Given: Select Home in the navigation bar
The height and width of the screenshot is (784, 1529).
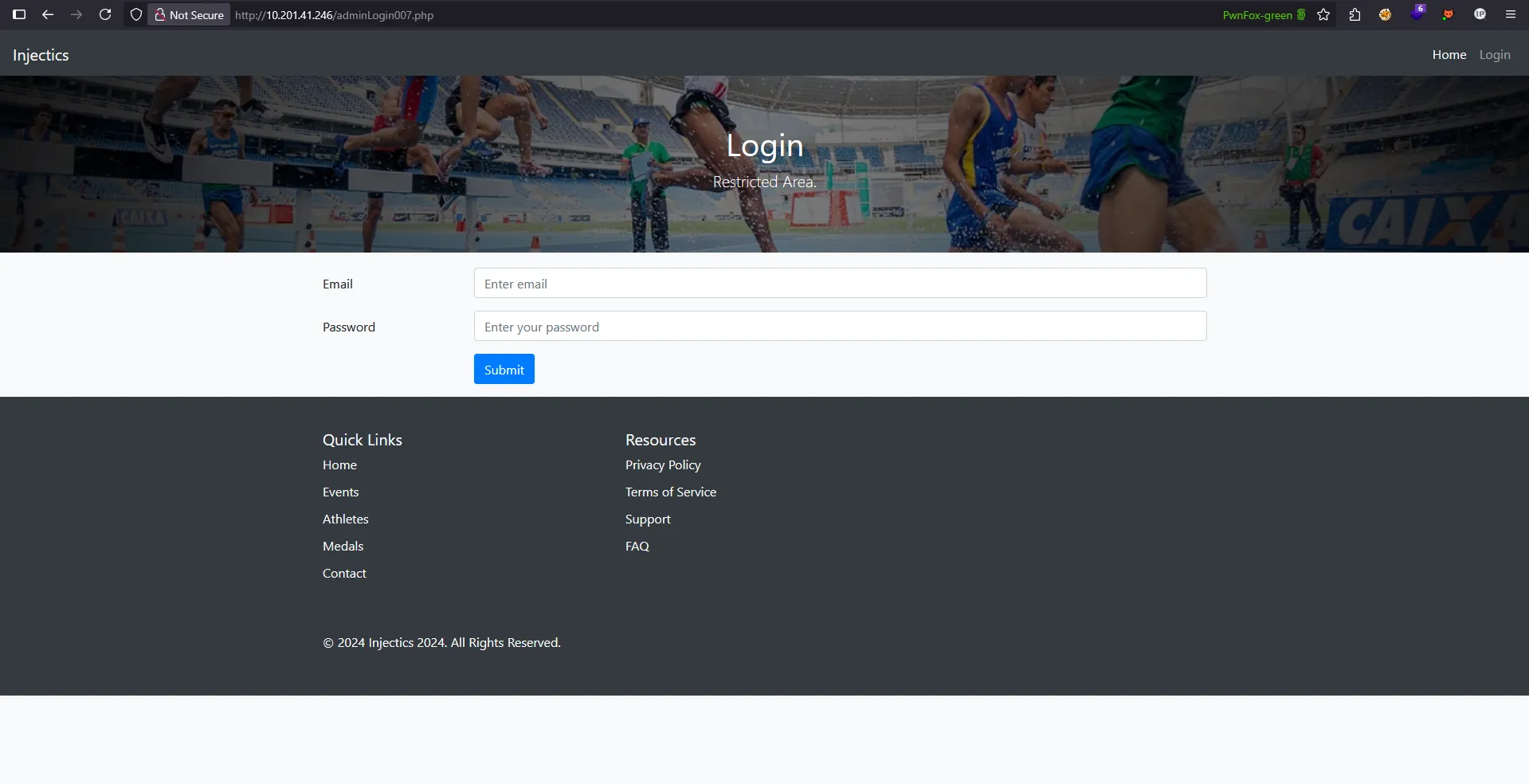Looking at the screenshot, I should (1449, 54).
